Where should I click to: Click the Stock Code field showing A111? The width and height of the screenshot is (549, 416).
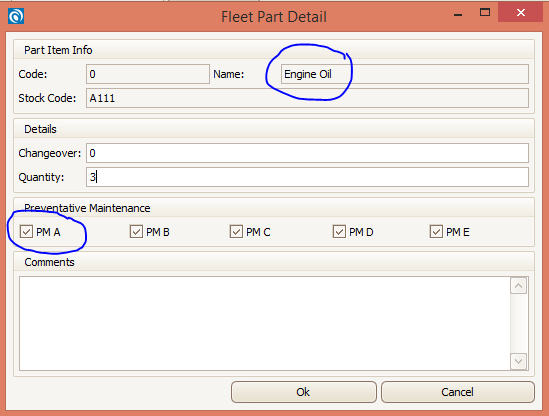307,98
